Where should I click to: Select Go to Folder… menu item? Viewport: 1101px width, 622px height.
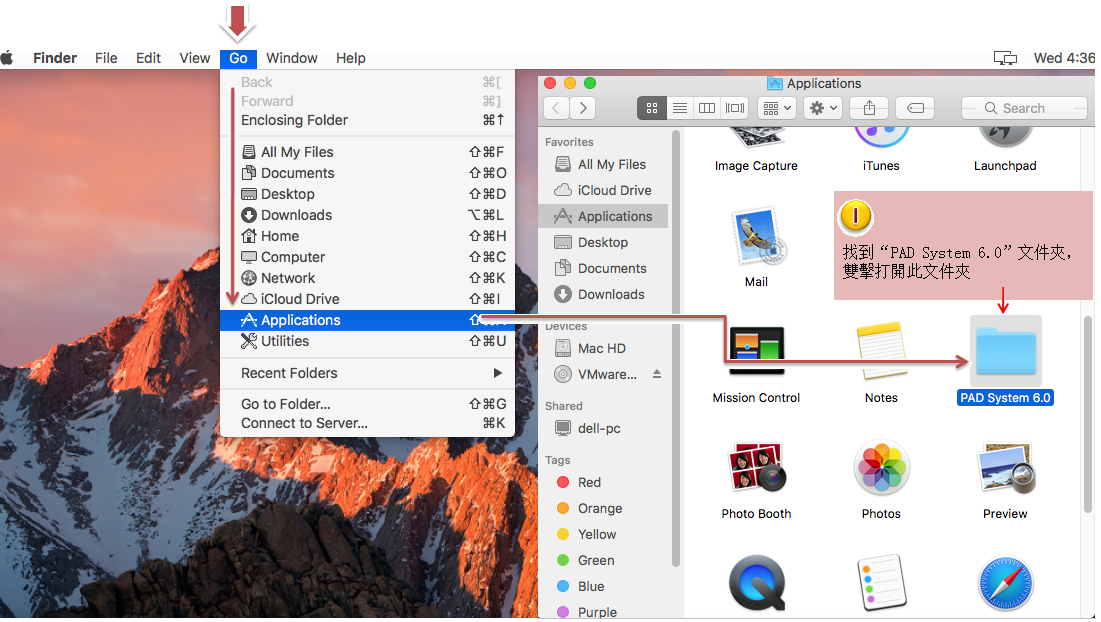(367, 404)
